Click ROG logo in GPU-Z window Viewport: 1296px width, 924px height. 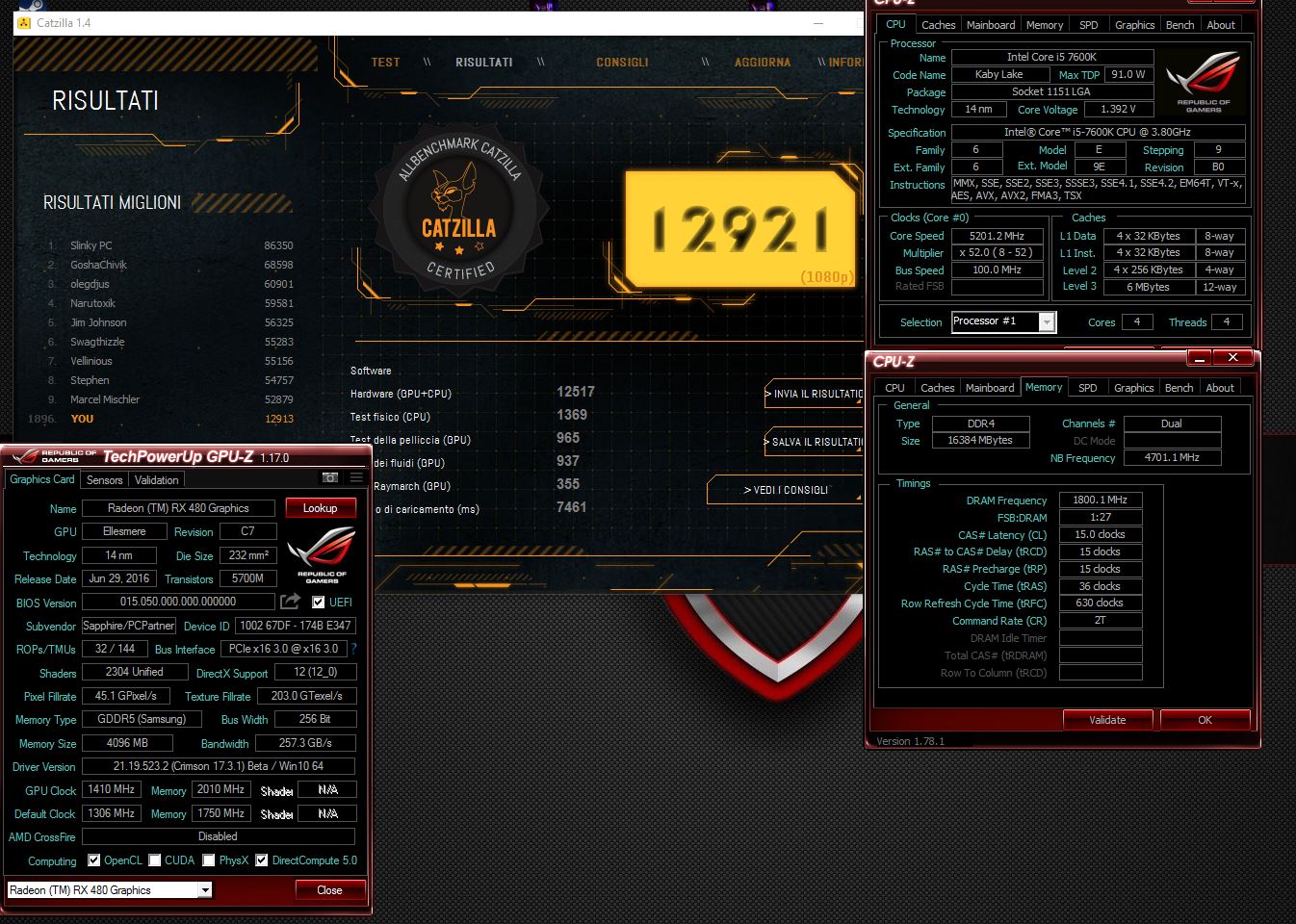point(322,553)
